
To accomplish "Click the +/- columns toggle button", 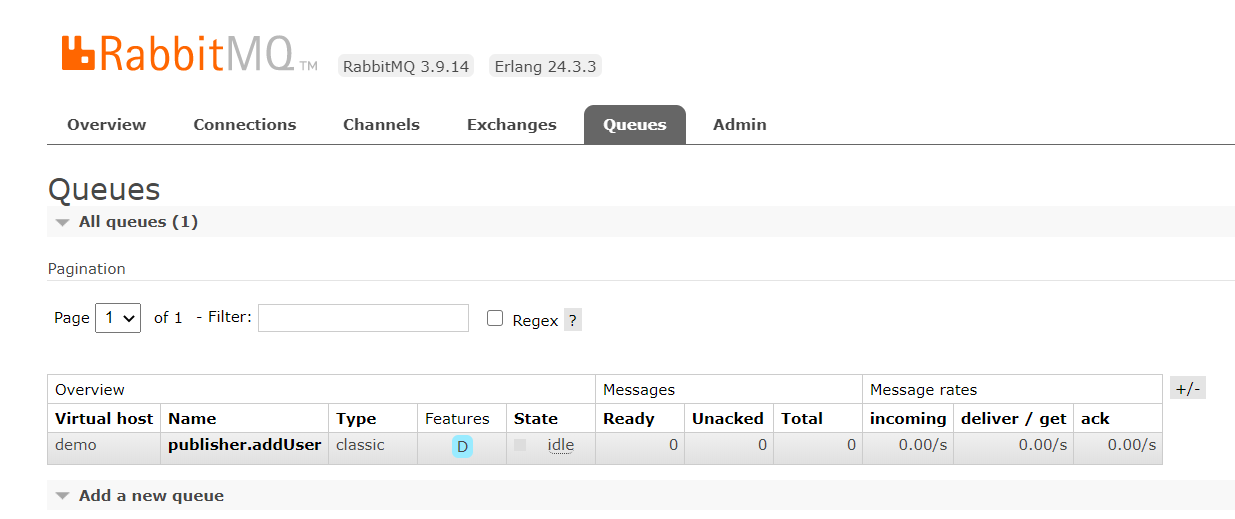I will coord(1187,389).
